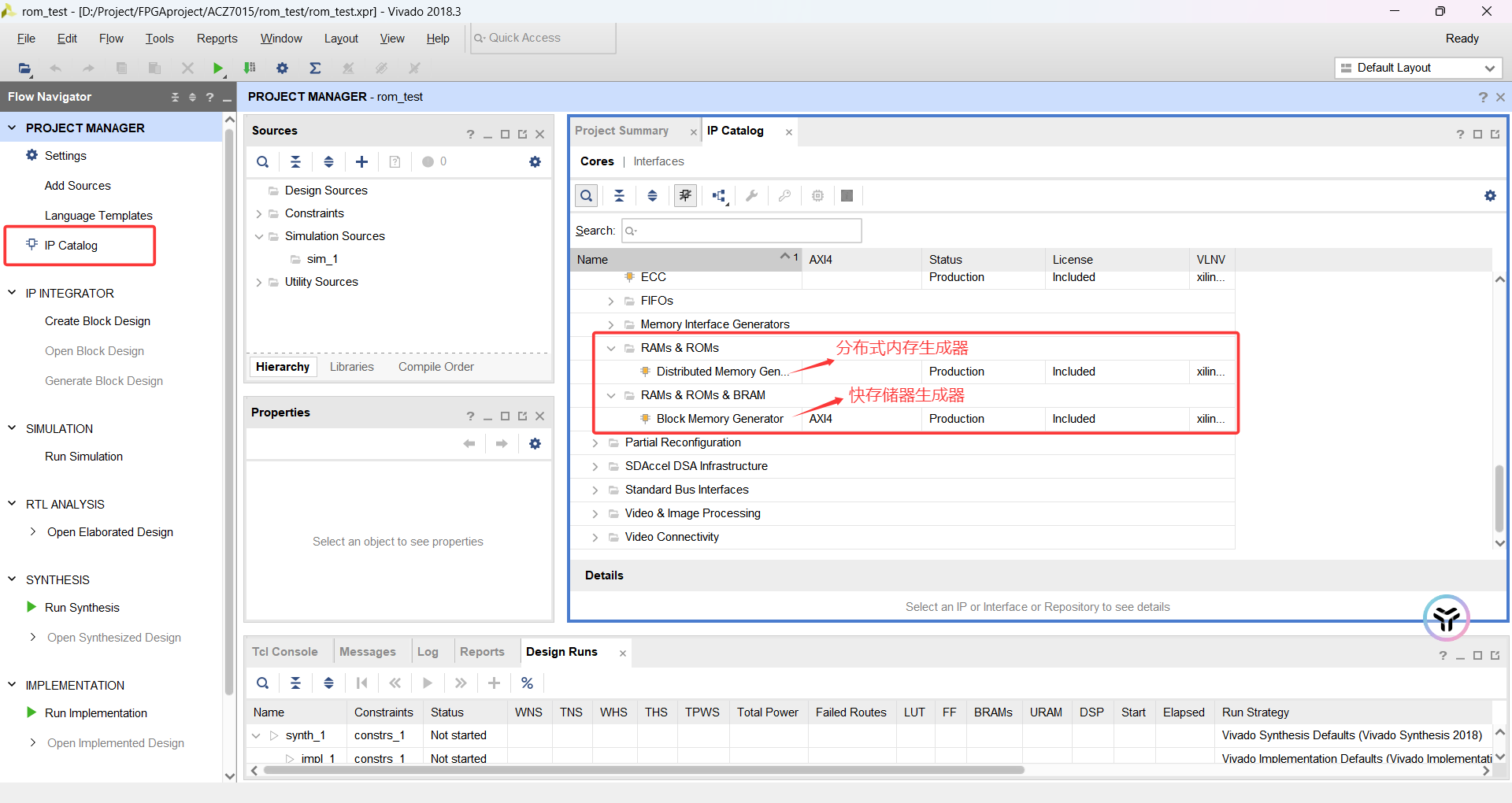The image size is (1512, 803).
Task: Click the plus icon in Design Runs toolbar
Action: 494,683
